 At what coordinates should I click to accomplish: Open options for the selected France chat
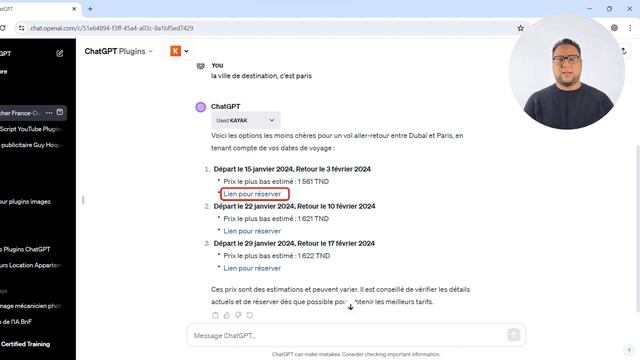point(49,113)
